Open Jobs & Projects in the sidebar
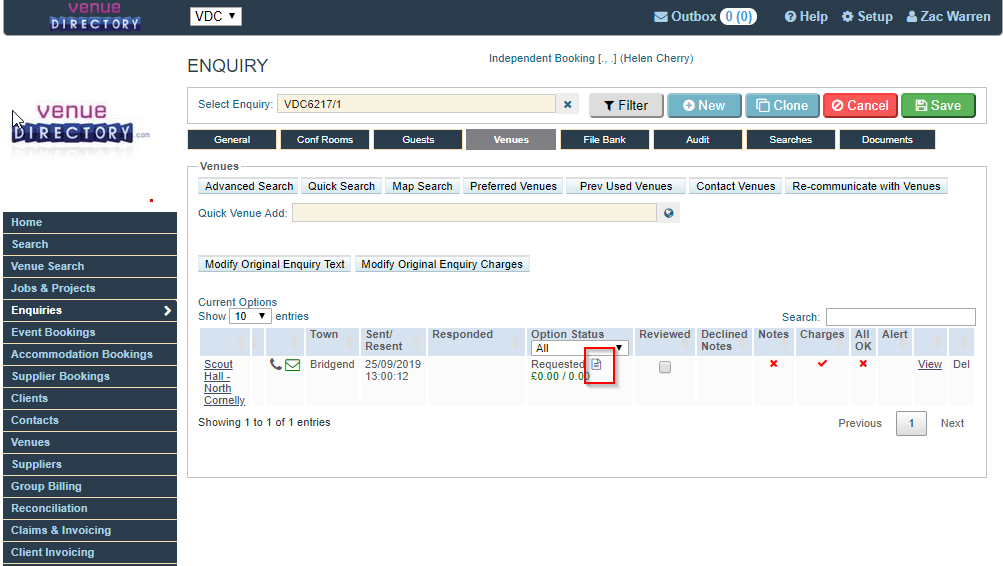1003x566 pixels. (x=90, y=288)
